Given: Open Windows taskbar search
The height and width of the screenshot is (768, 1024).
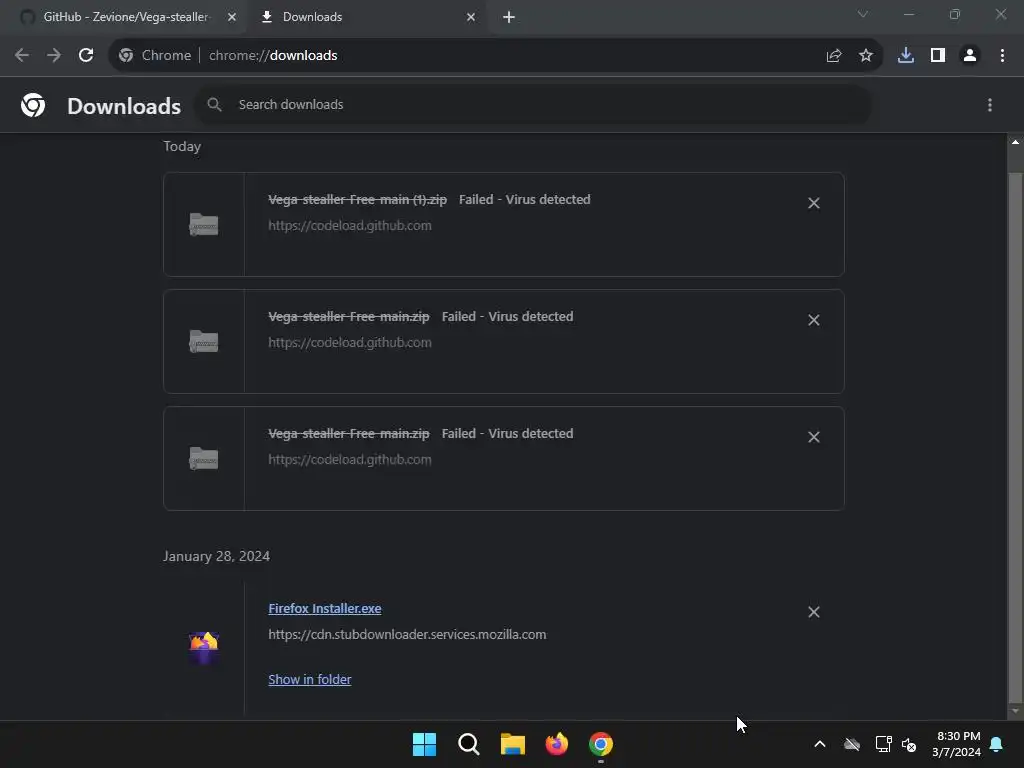Looking at the screenshot, I should click(x=468, y=744).
